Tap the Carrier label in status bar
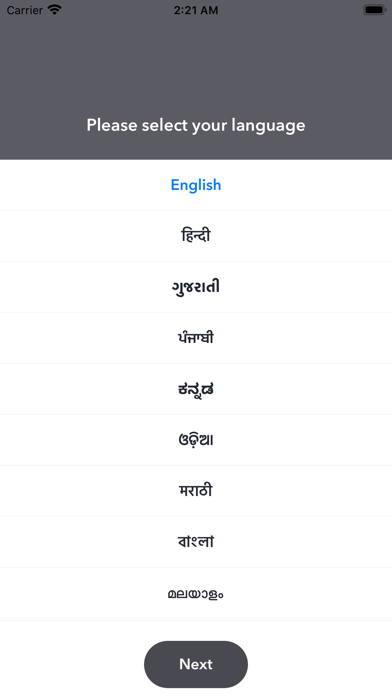This screenshot has height=696, width=392. tap(24, 10)
